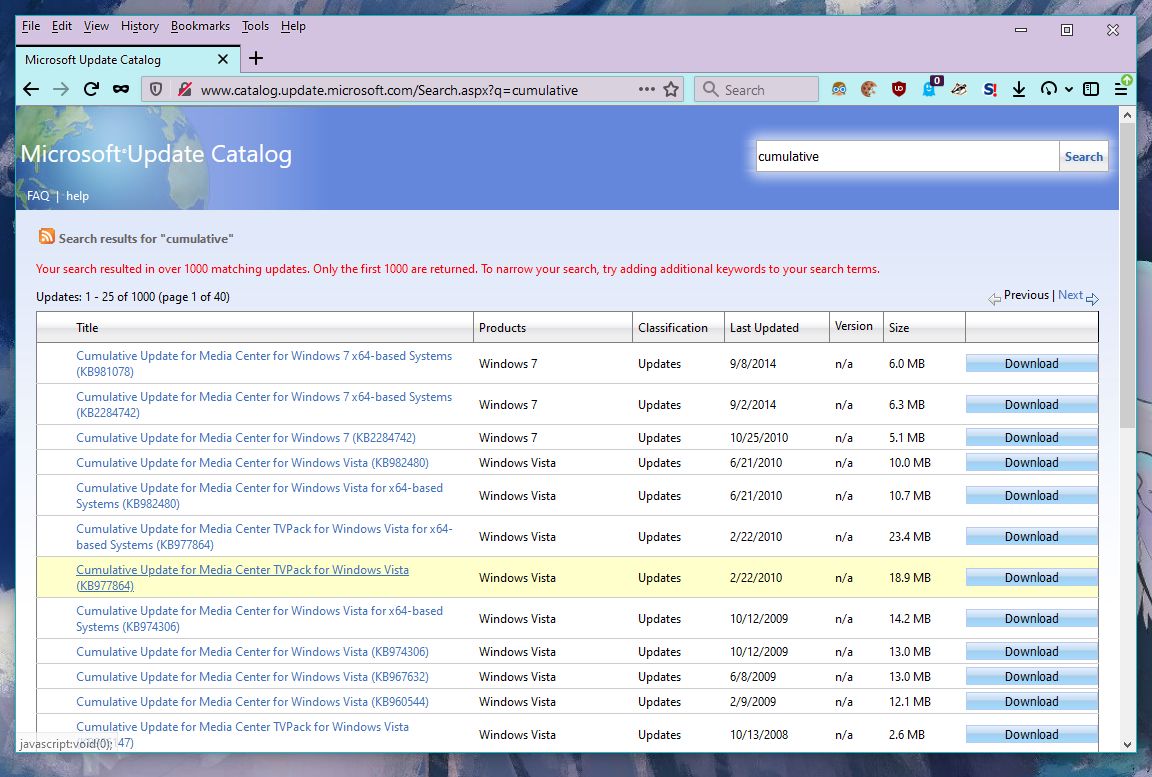
Task: Click the tracking protection shield icon
Action: coord(156,89)
